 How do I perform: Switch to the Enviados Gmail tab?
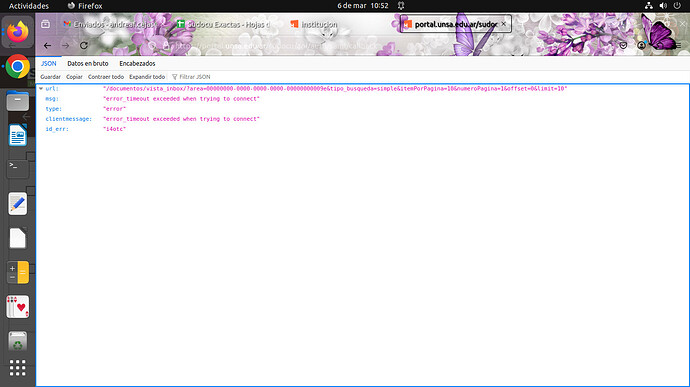(x=113, y=24)
